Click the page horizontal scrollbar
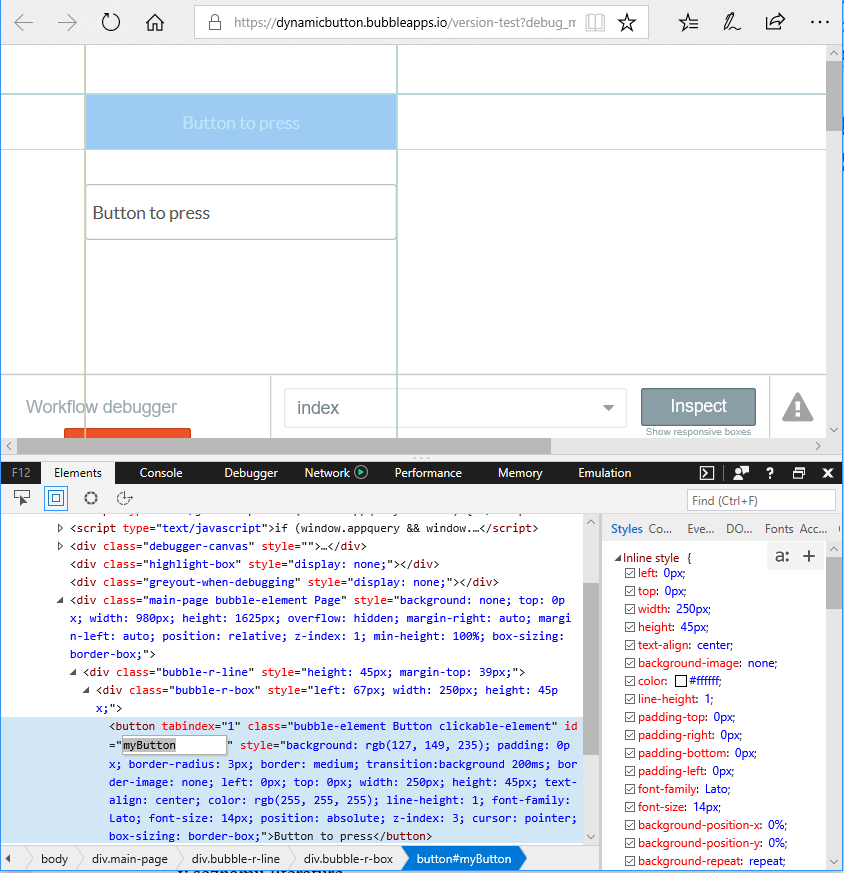 pos(284,446)
